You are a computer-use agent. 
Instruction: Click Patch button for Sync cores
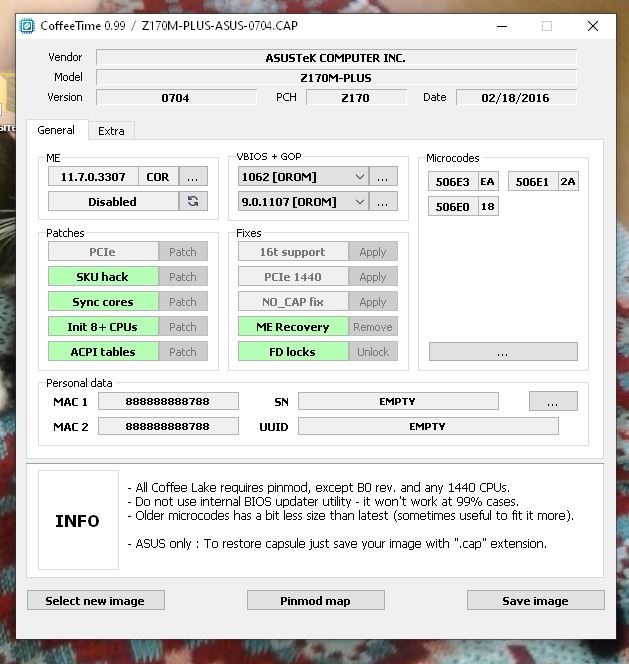[183, 302]
